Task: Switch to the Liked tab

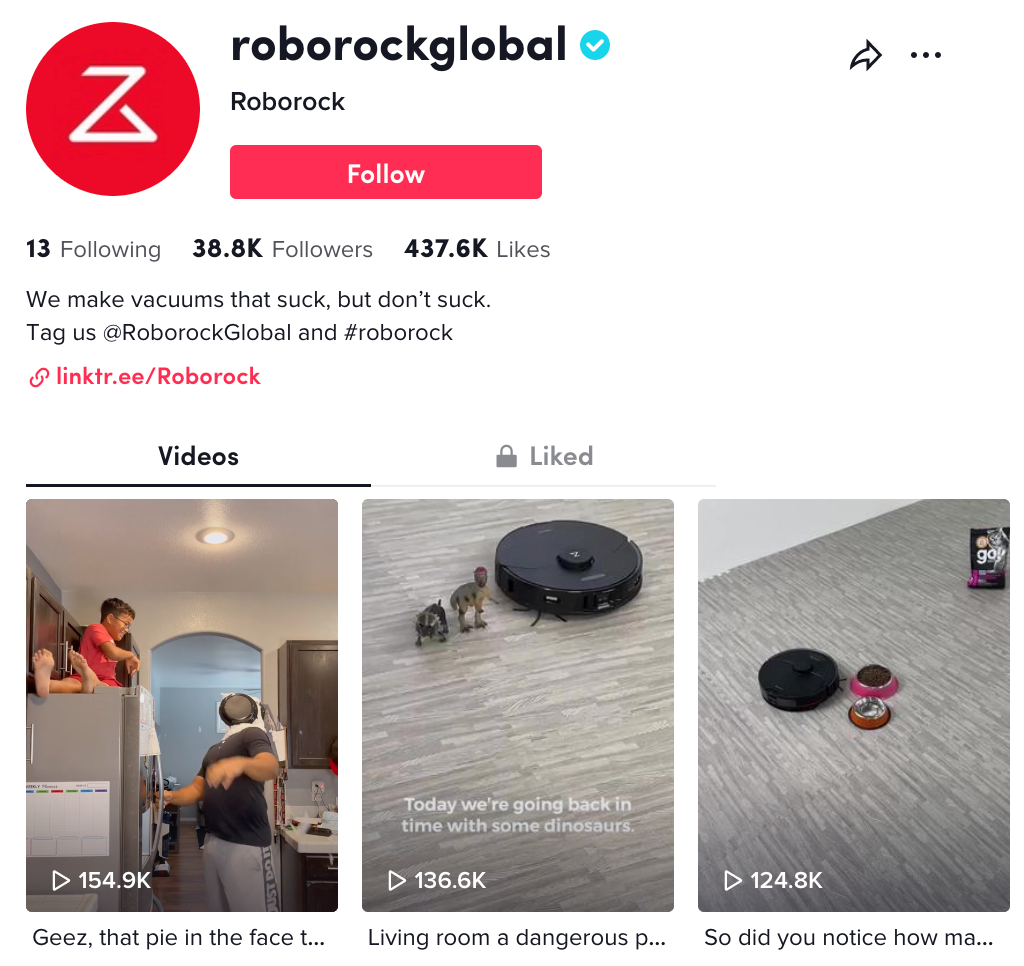Action: (x=543, y=457)
